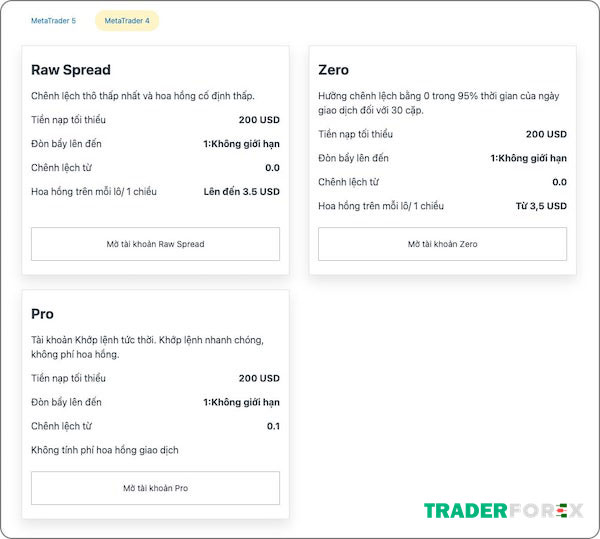Click the TraderForex logo watermark
Image resolution: width=600 pixels, height=539 pixels.
[503, 511]
